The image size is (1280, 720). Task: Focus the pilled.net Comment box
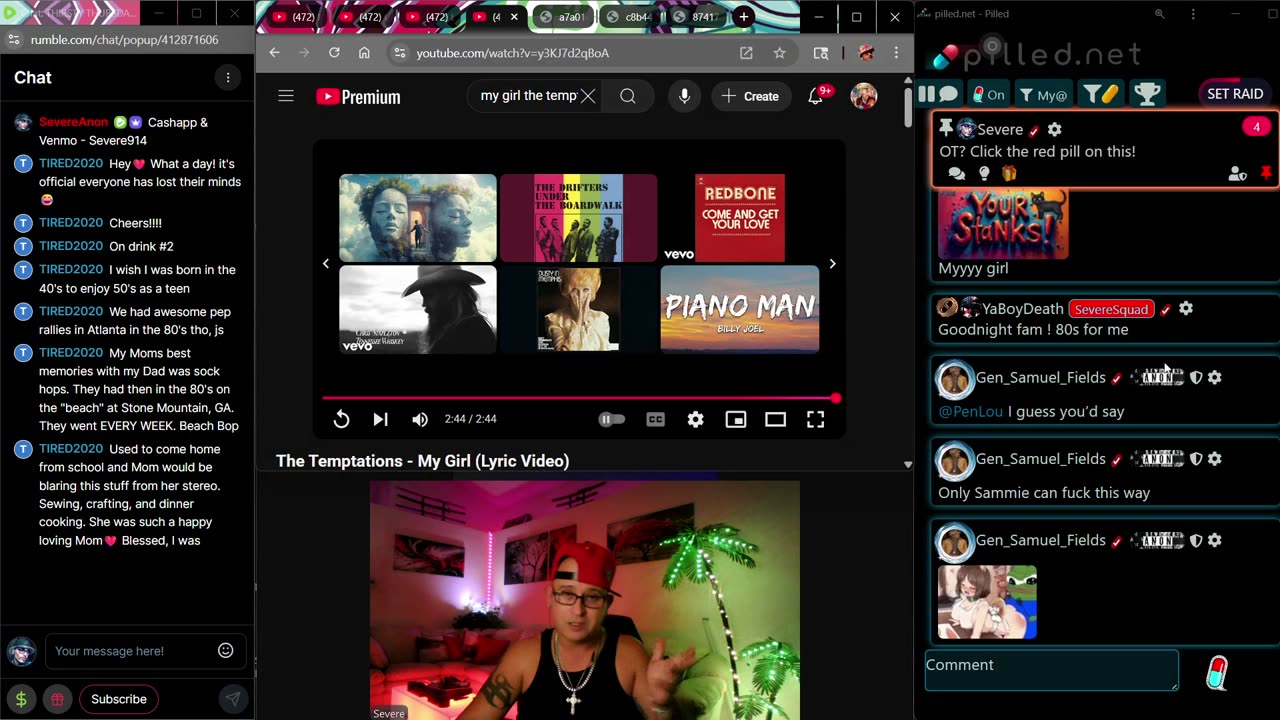point(1052,670)
